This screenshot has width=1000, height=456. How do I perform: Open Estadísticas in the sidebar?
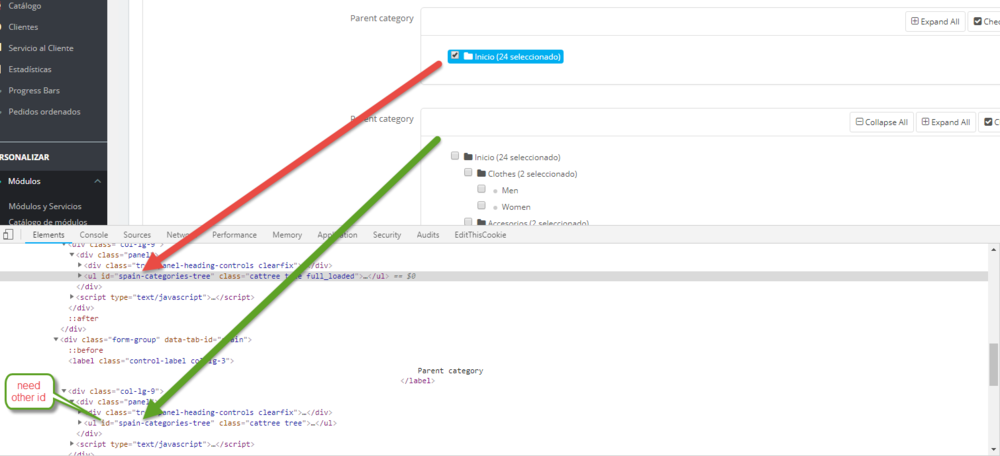[30, 69]
